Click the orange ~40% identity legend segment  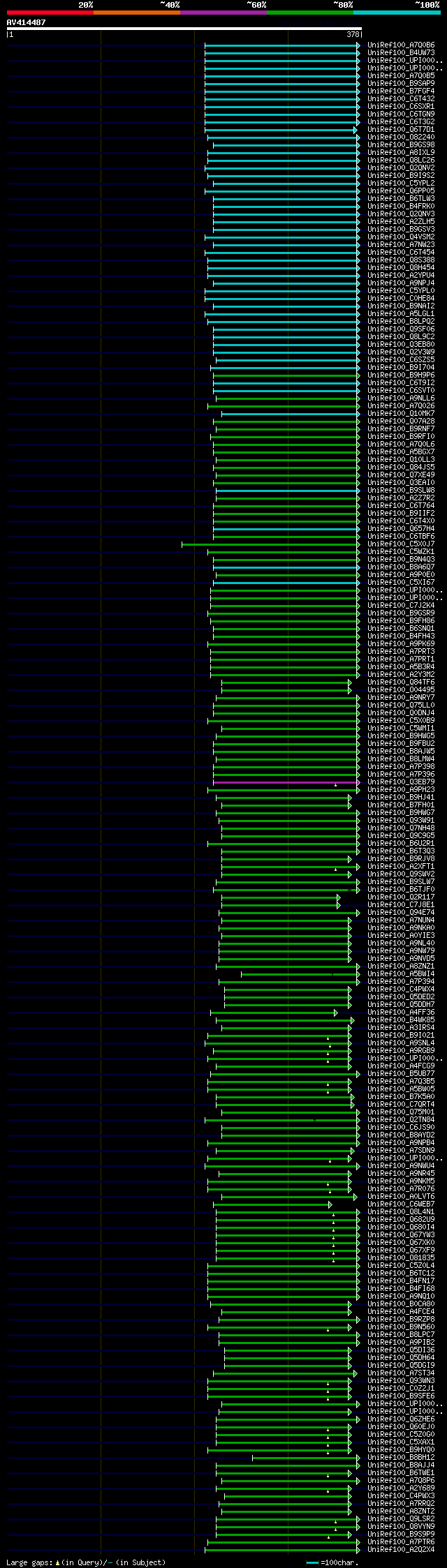click(x=137, y=13)
